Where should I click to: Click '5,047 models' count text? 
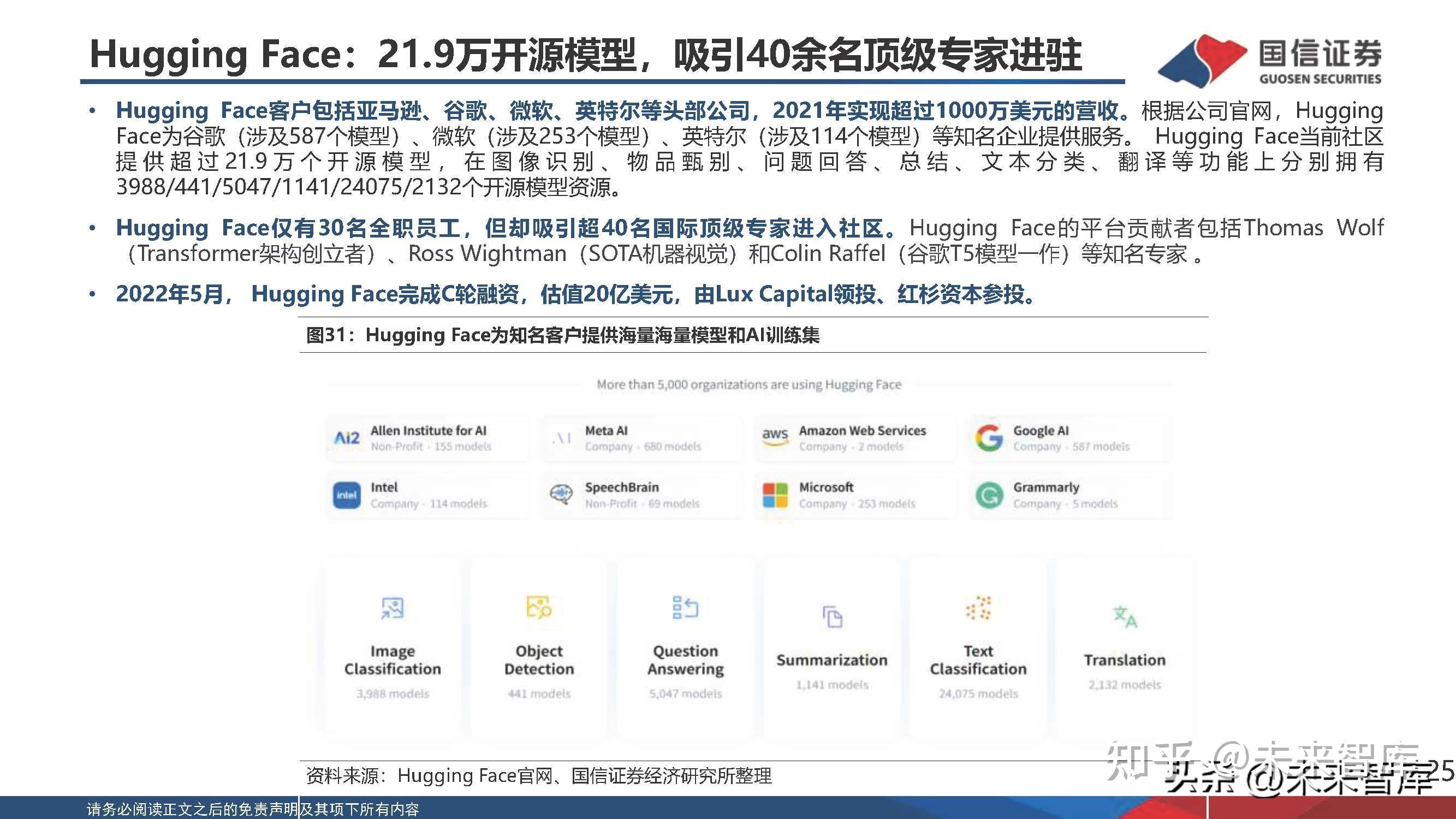(685, 693)
